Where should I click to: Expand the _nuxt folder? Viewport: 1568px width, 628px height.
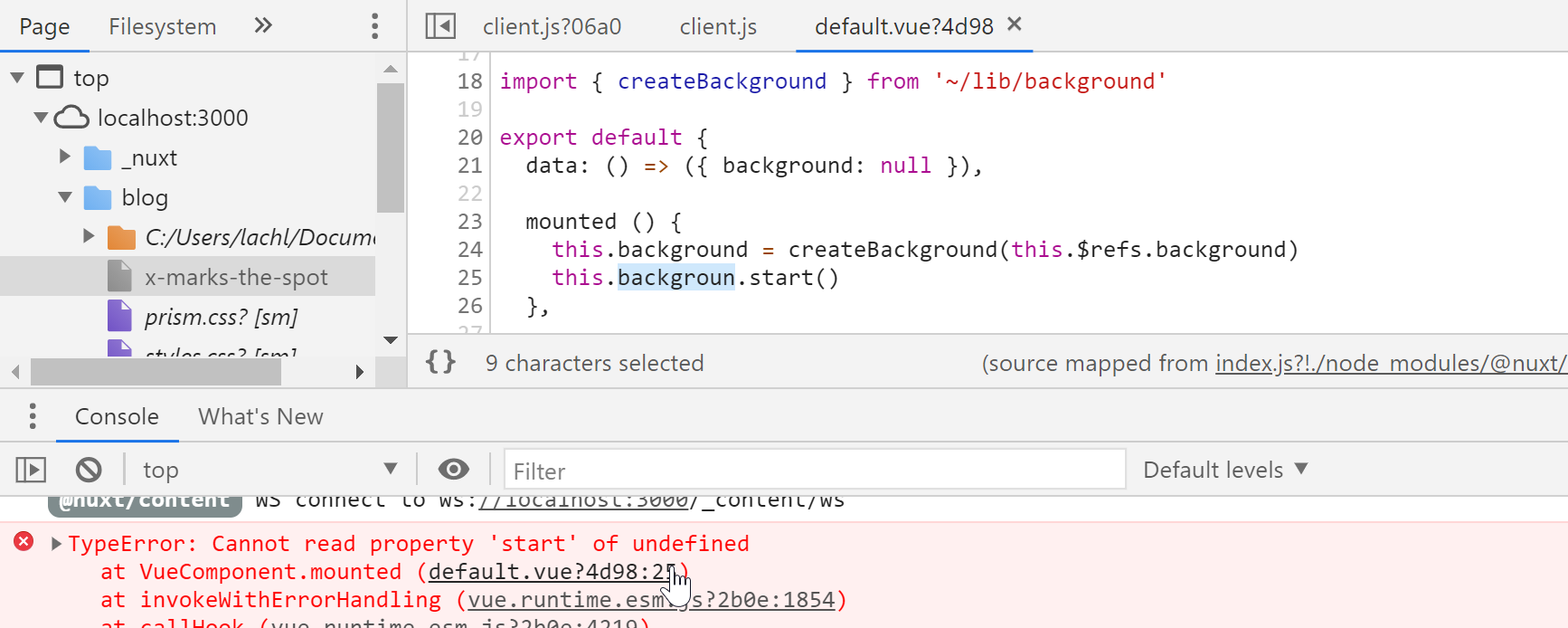point(65,157)
